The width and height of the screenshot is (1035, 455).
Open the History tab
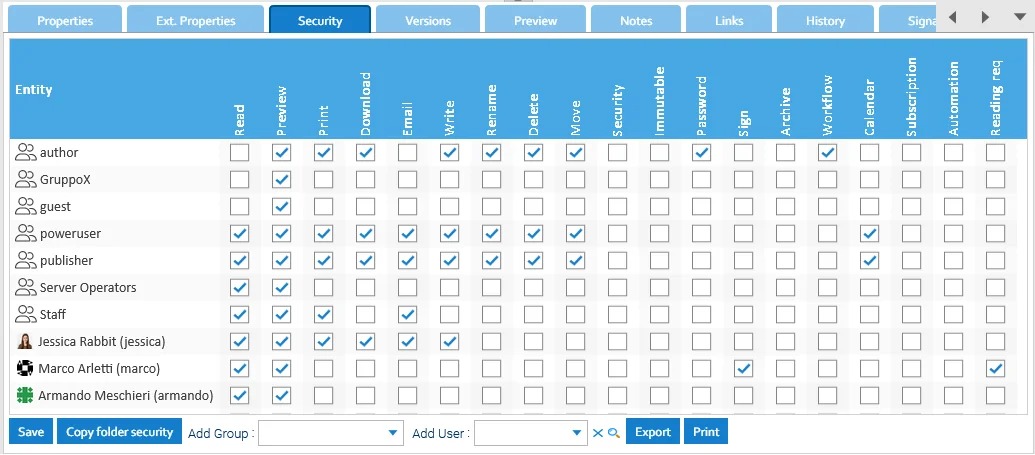click(825, 20)
